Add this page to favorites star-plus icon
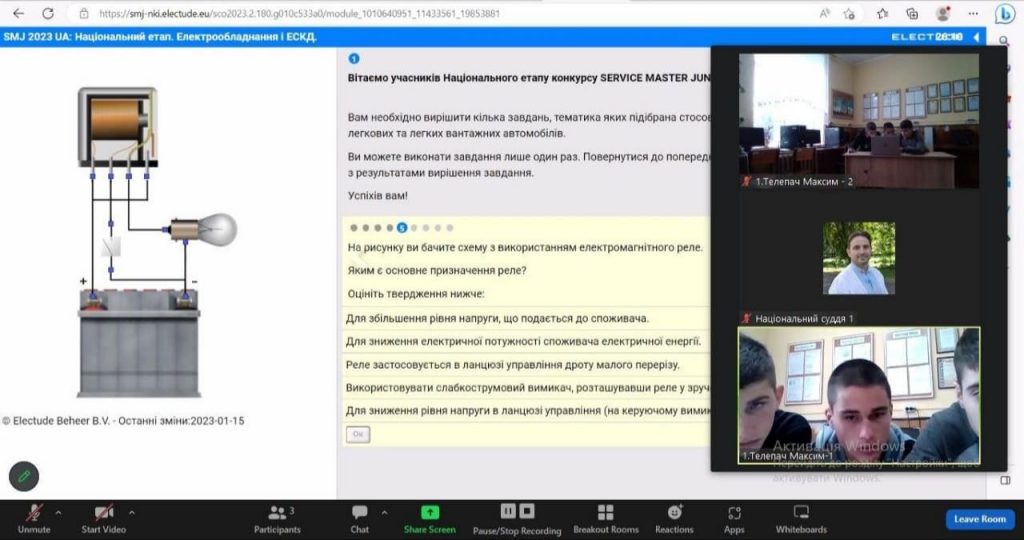Viewport: 1024px width, 540px height. [x=849, y=13]
